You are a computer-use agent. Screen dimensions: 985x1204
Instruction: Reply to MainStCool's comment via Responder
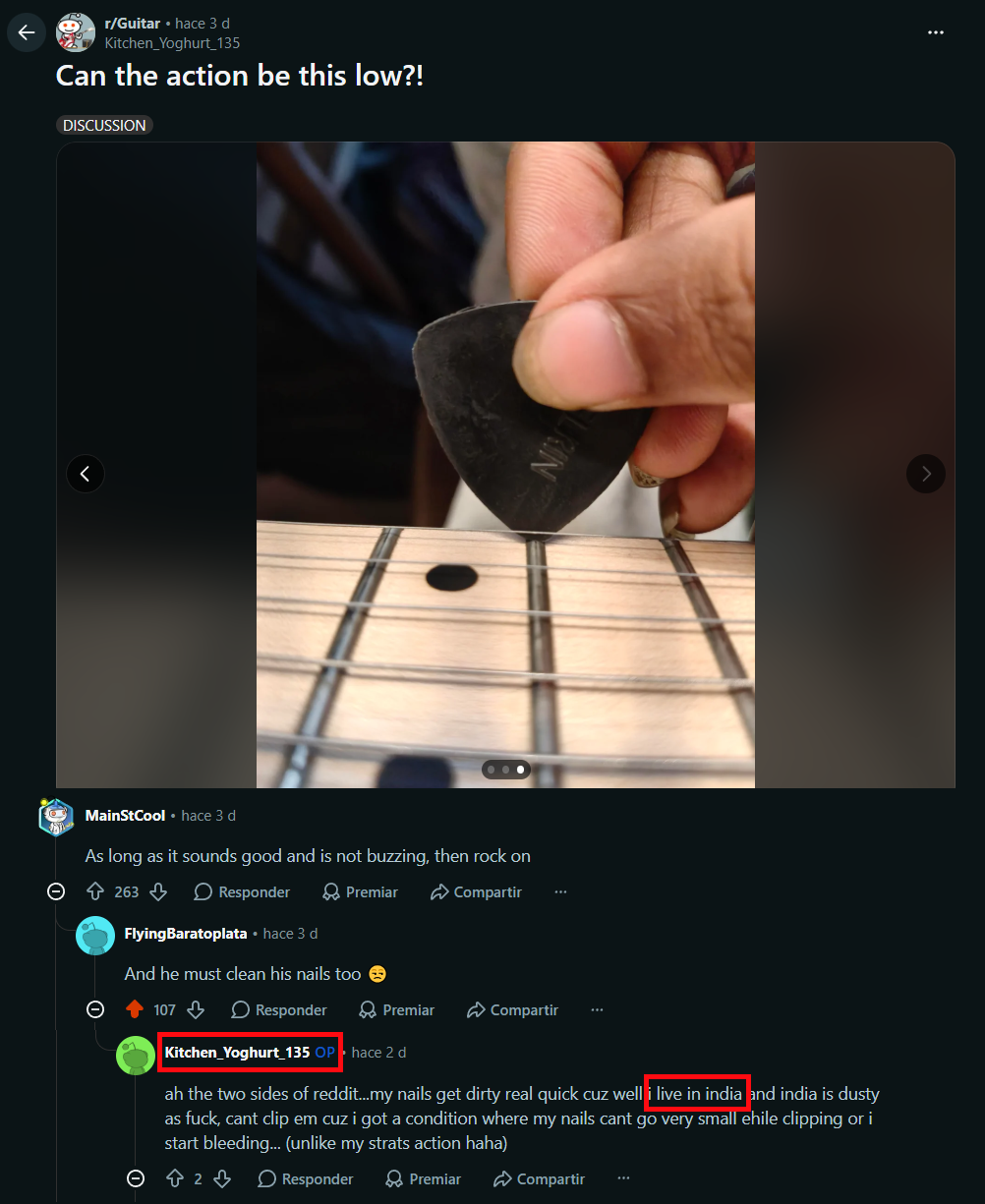click(242, 892)
